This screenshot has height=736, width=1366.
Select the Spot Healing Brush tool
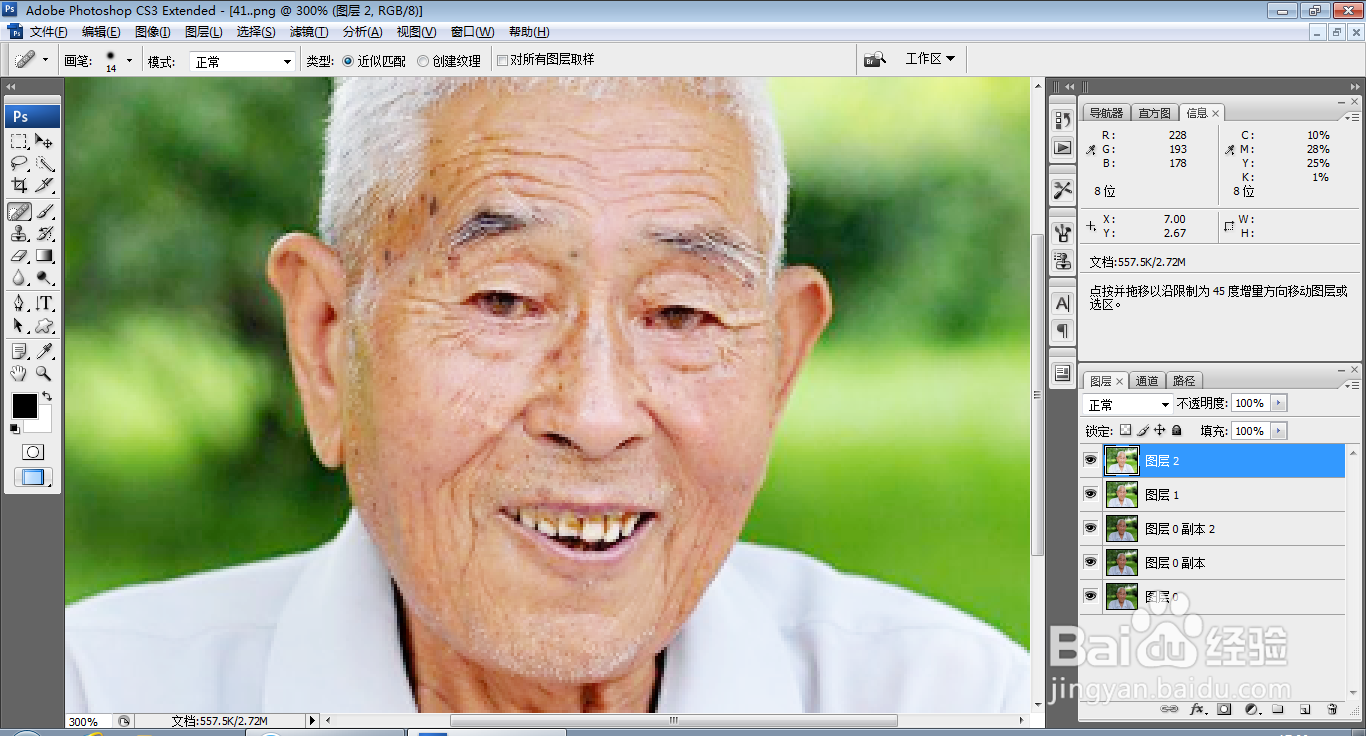pyautogui.click(x=19, y=211)
